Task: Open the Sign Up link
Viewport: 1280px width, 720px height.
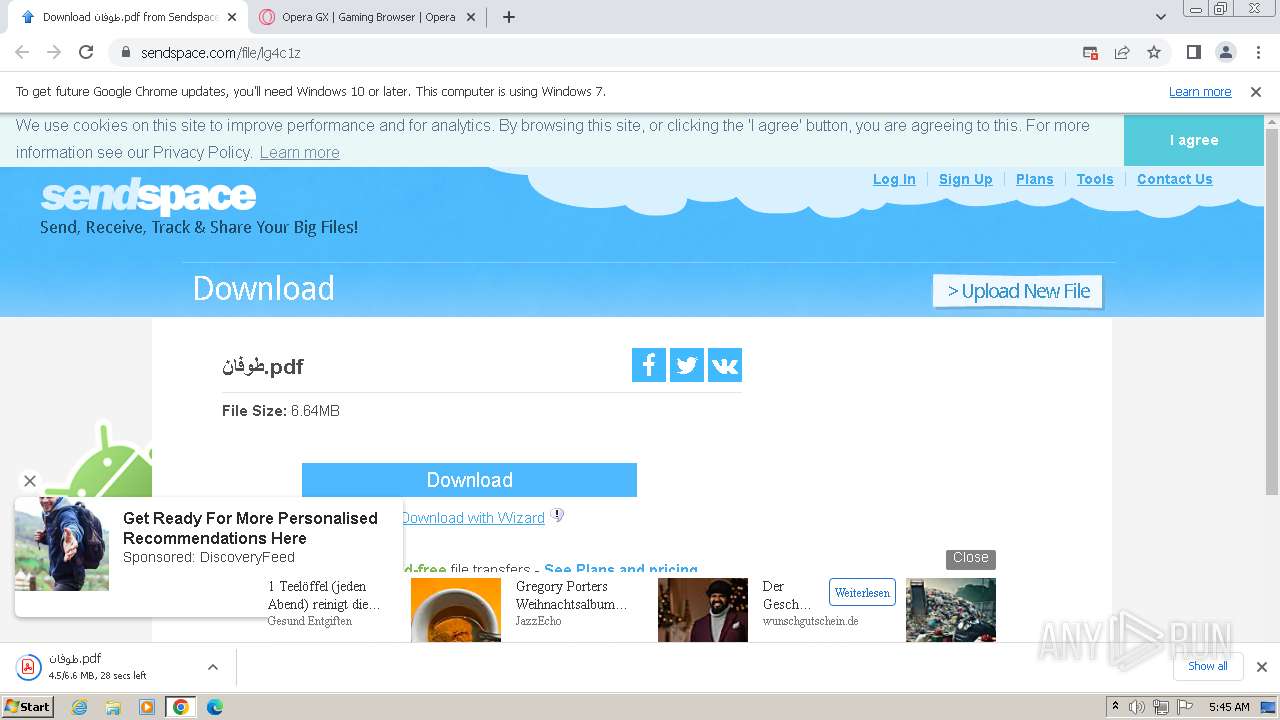Action: click(x=965, y=179)
